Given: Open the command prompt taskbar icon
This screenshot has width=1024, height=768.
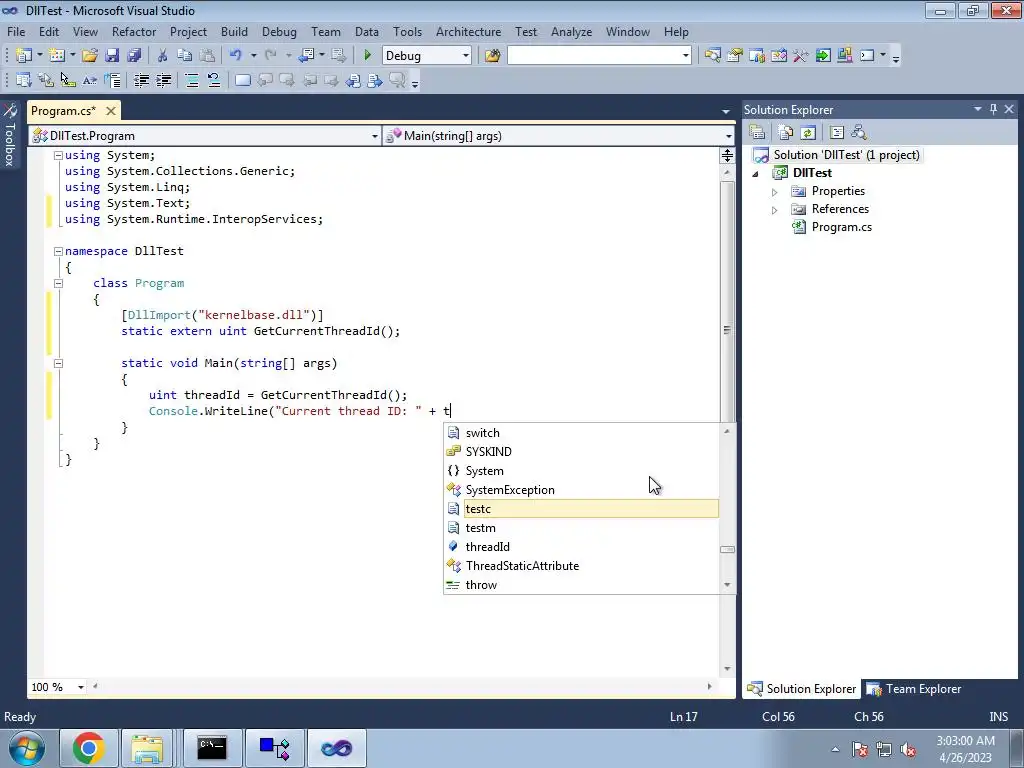Looking at the screenshot, I should 212,748.
